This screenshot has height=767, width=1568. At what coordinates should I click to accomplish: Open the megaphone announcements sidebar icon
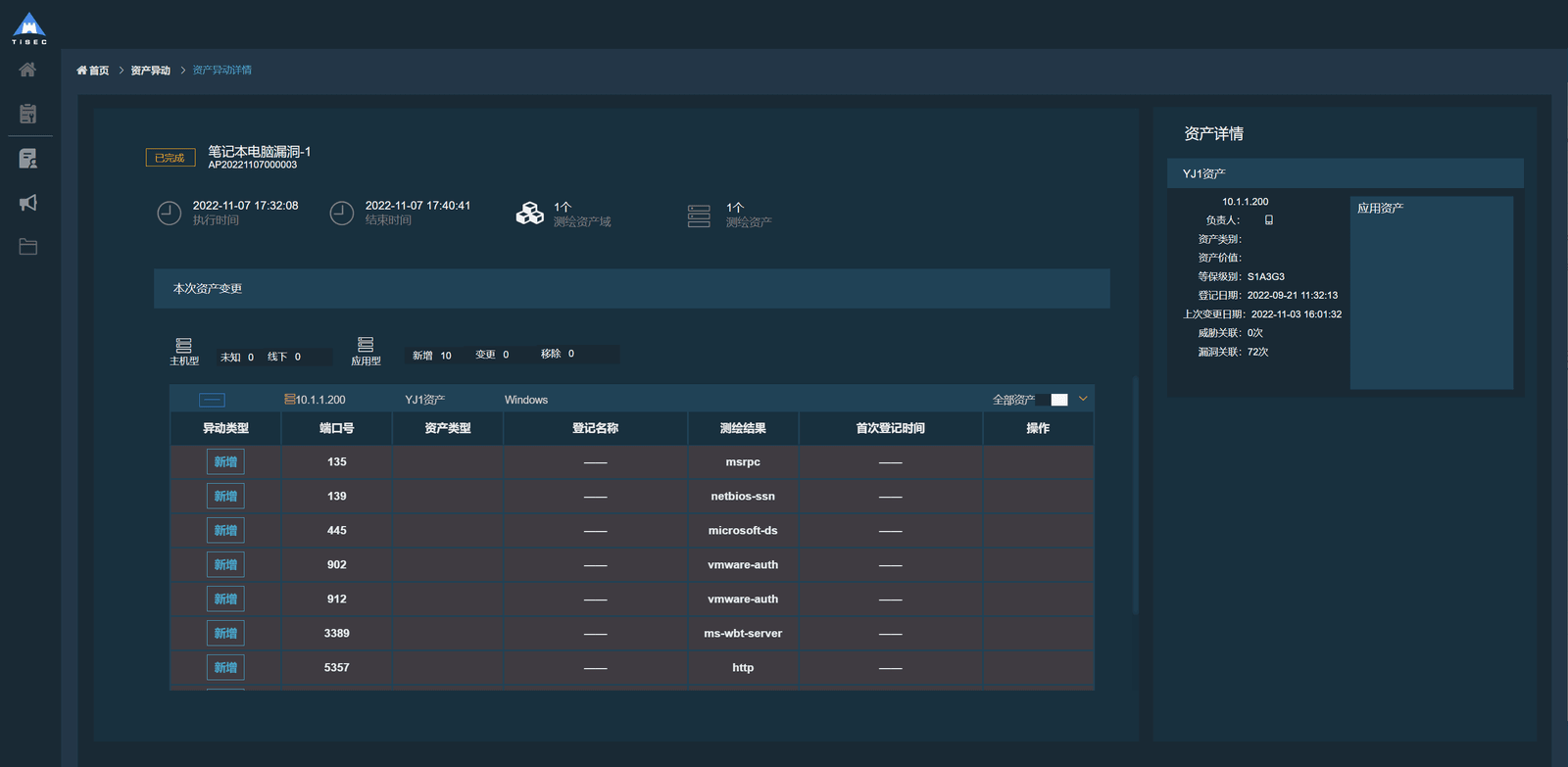tap(27, 203)
